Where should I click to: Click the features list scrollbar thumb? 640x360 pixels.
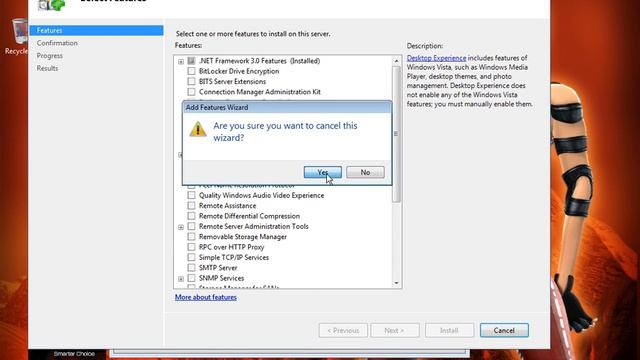point(396,134)
